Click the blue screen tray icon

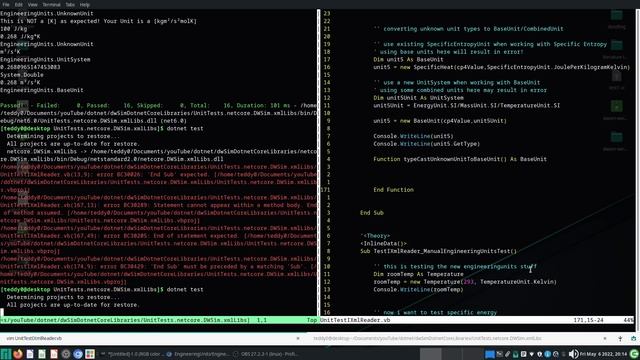coord(490,354)
